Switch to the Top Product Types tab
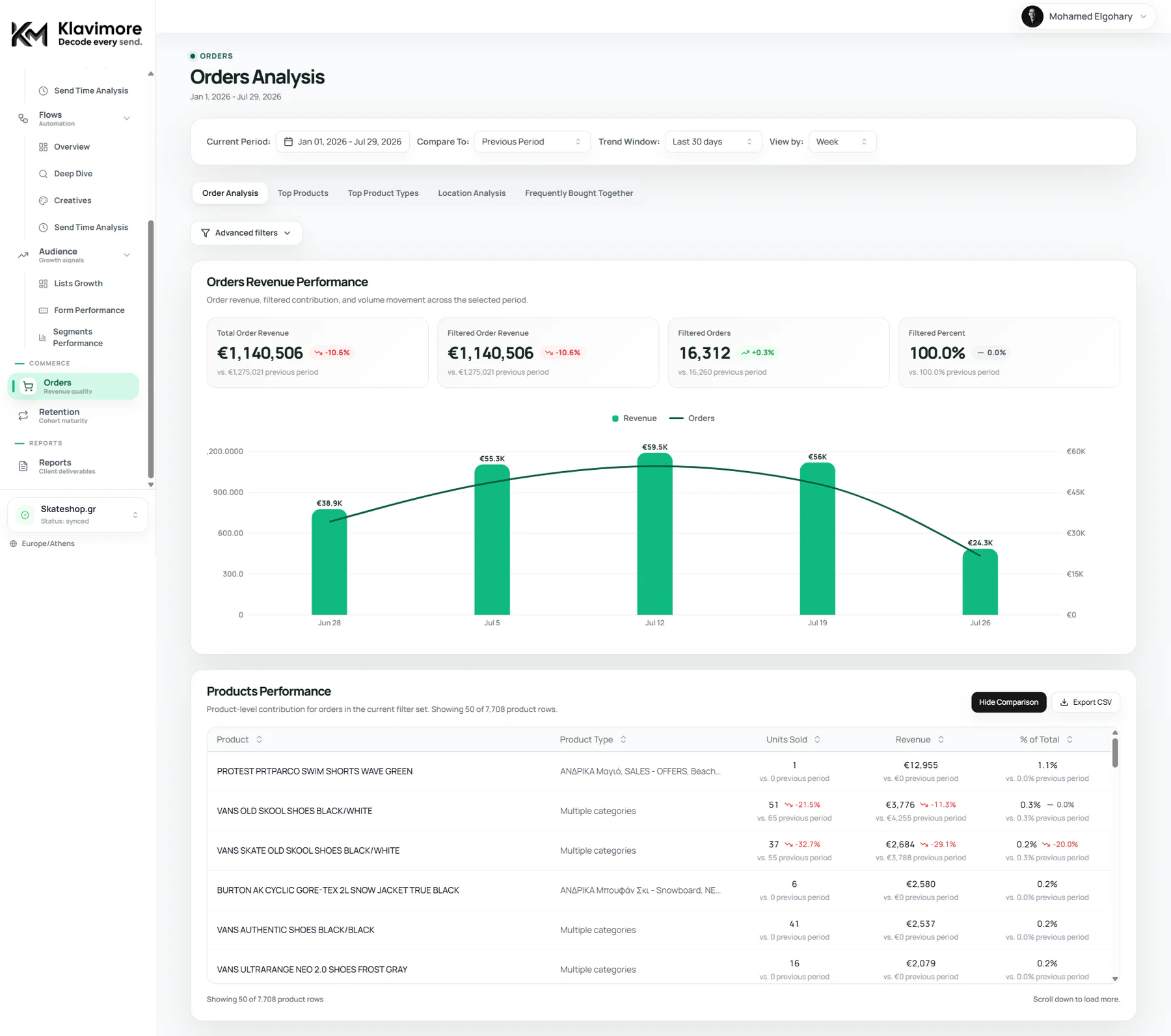Viewport: 1171px width, 1036px height. click(383, 193)
